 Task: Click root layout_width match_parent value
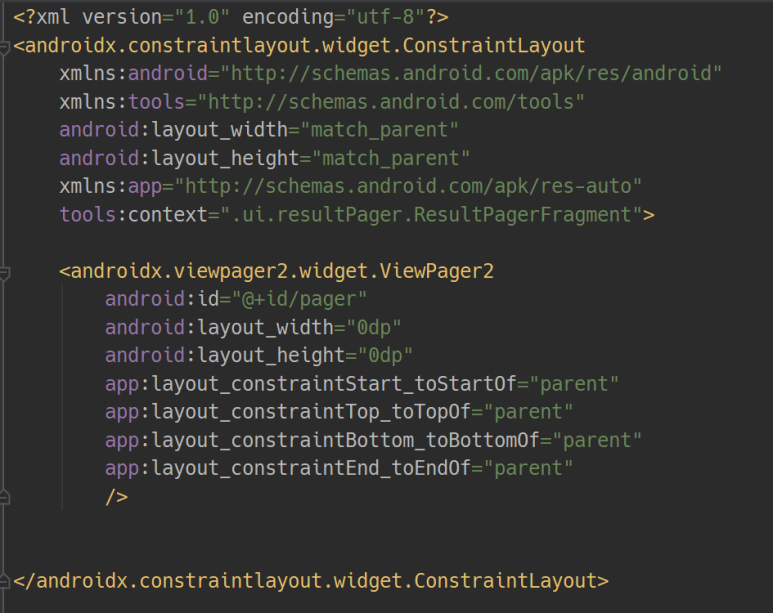[x=385, y=130]
